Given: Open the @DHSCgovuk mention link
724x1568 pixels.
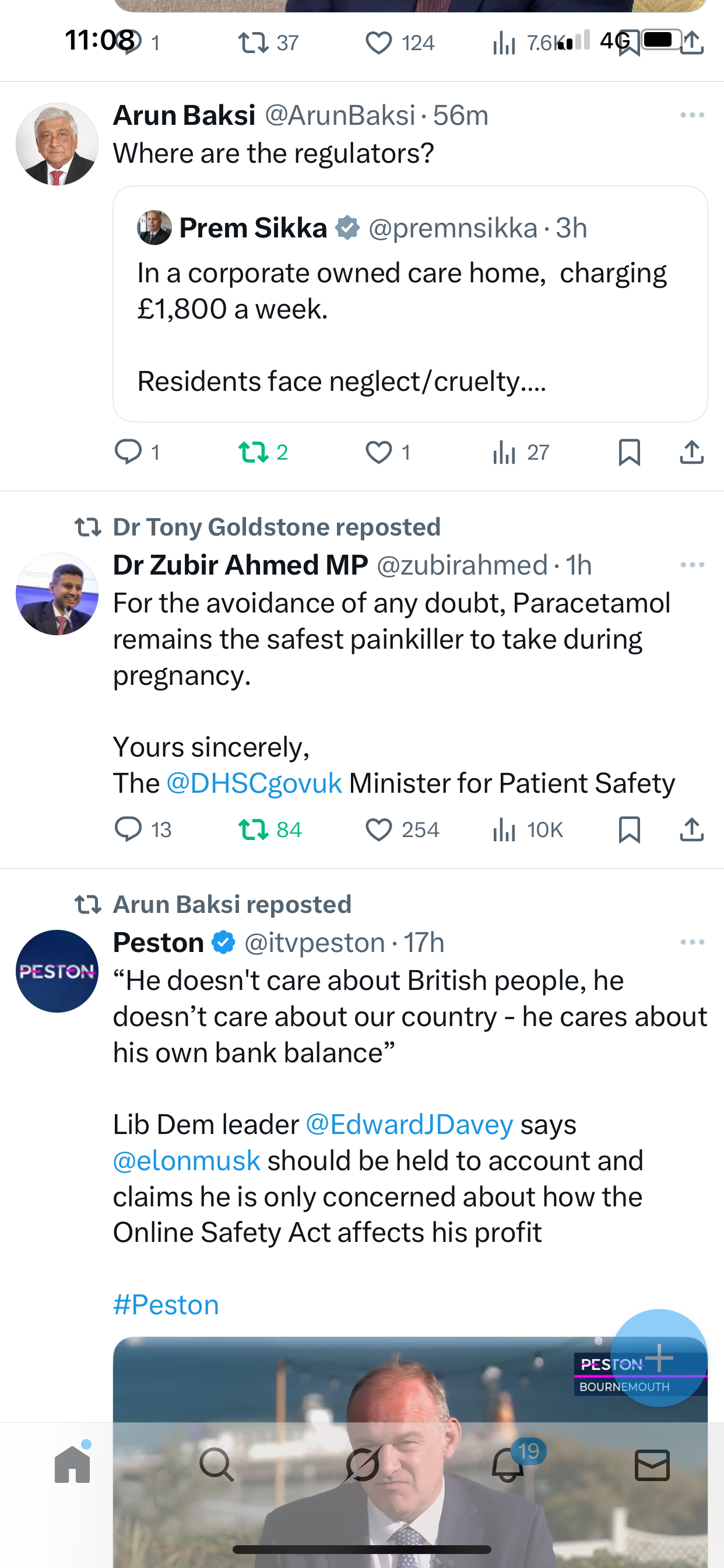Looking at the screenshot, I should tap(254, 783).
